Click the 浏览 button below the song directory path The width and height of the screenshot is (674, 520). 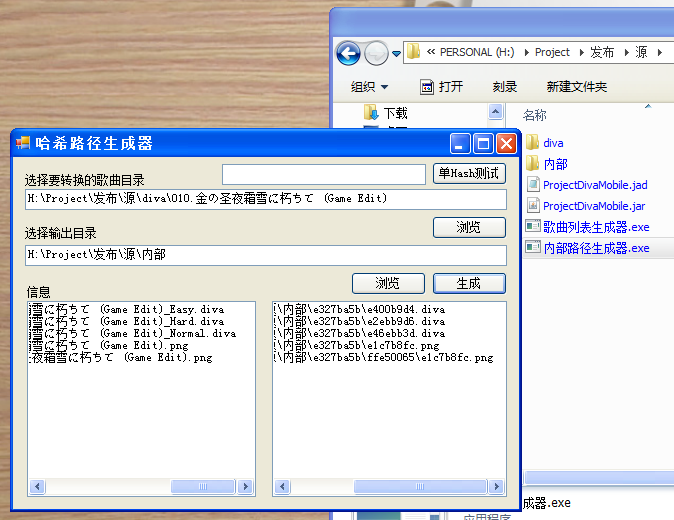click(x=469, y=227)
